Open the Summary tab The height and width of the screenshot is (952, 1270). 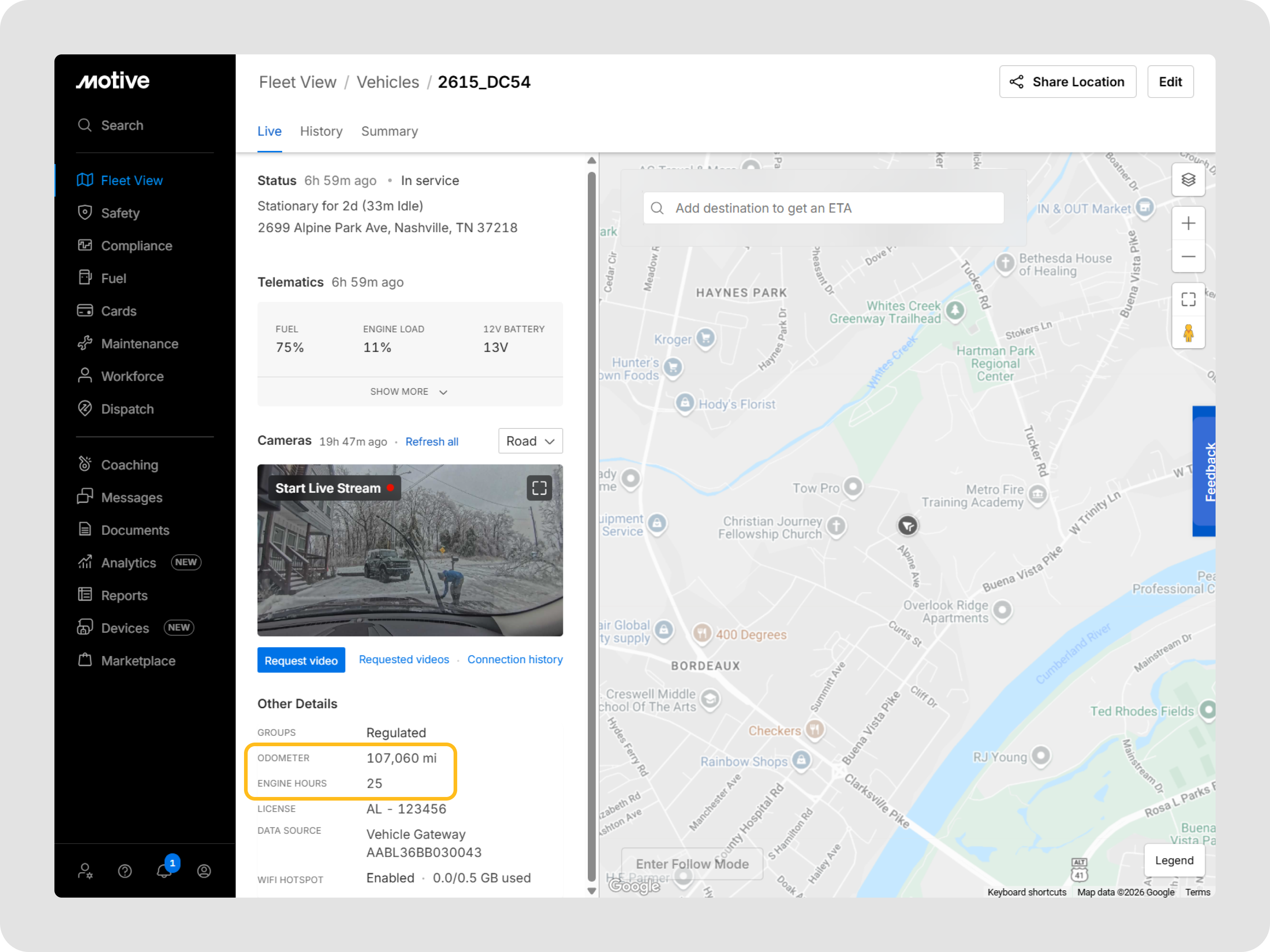click(389, 131)
